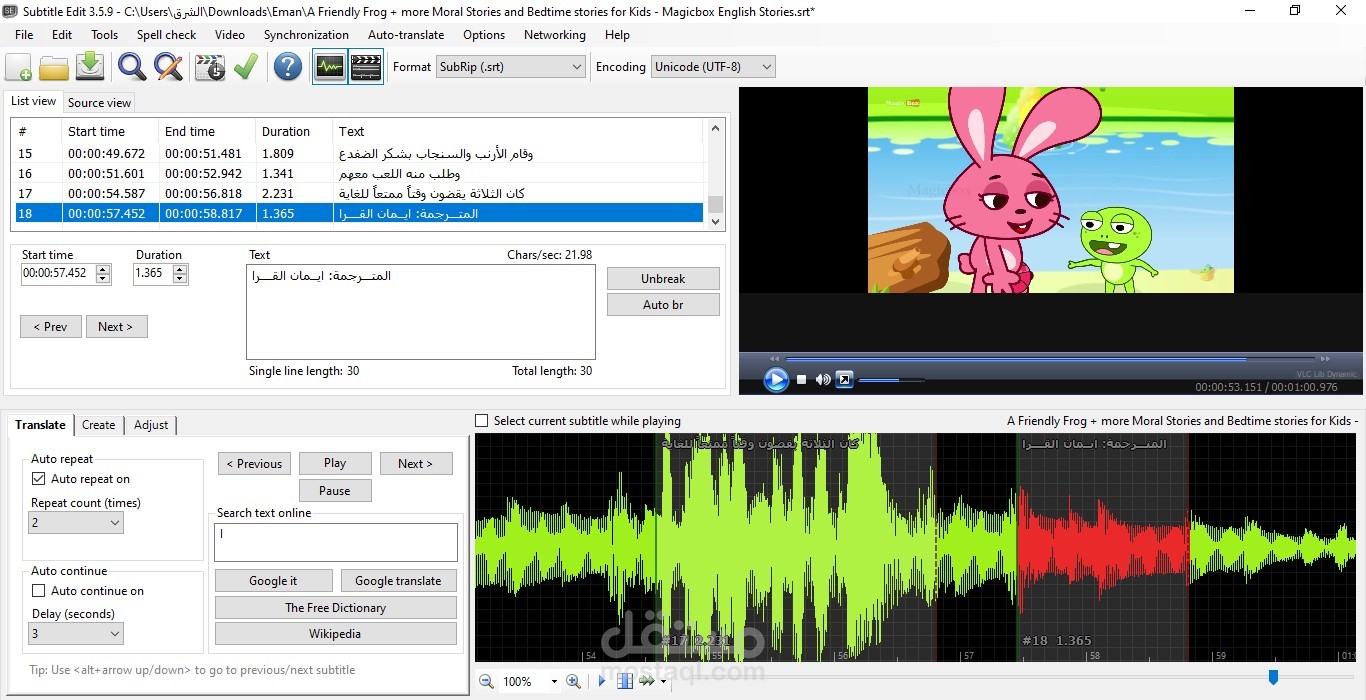The width and height of the screenshot is (1366, 700).
Task: Click the Wikipedia button
Action: pos(335,634)
